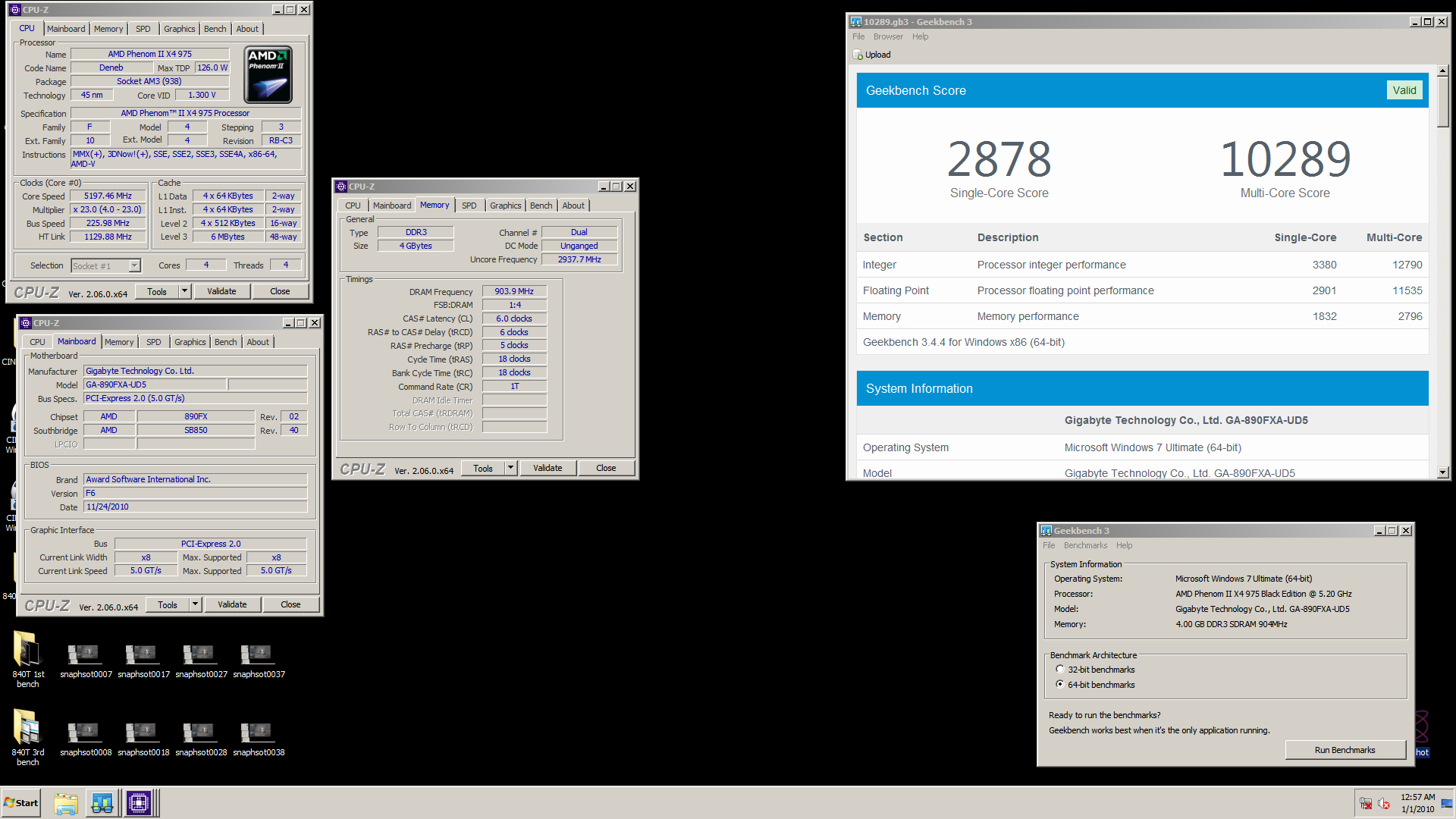
Task: Click Show Desktop button at taskbar end
Action: (1448, 803)
